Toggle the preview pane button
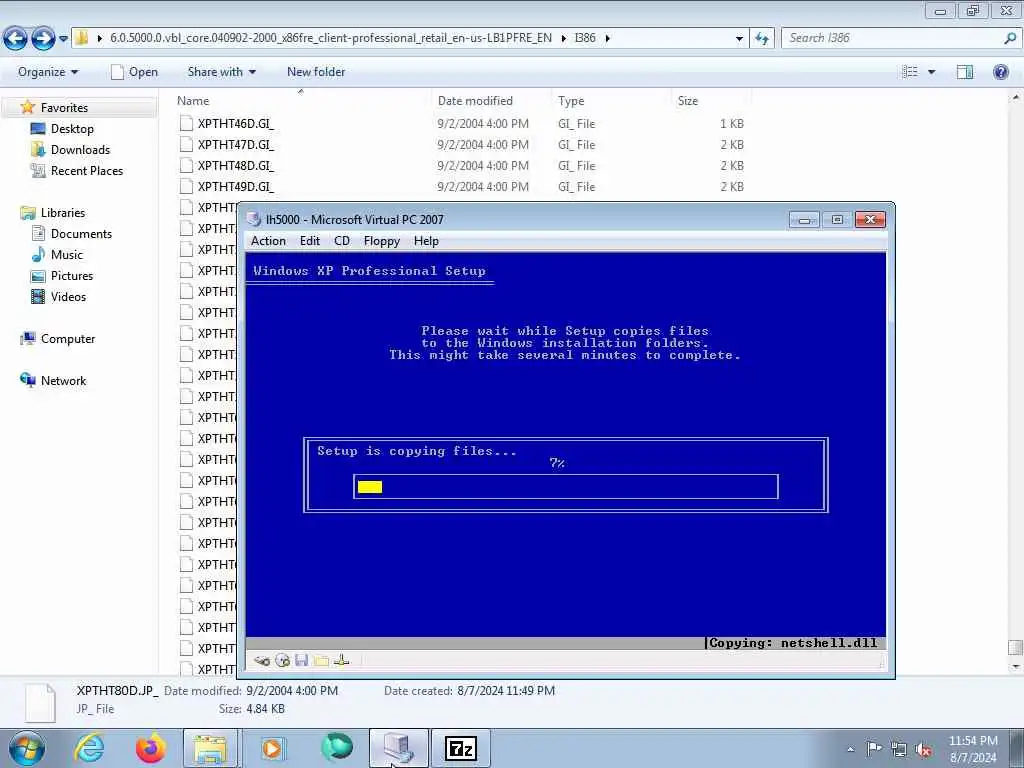The image size is (1024, 768). [x=965, y=72]
